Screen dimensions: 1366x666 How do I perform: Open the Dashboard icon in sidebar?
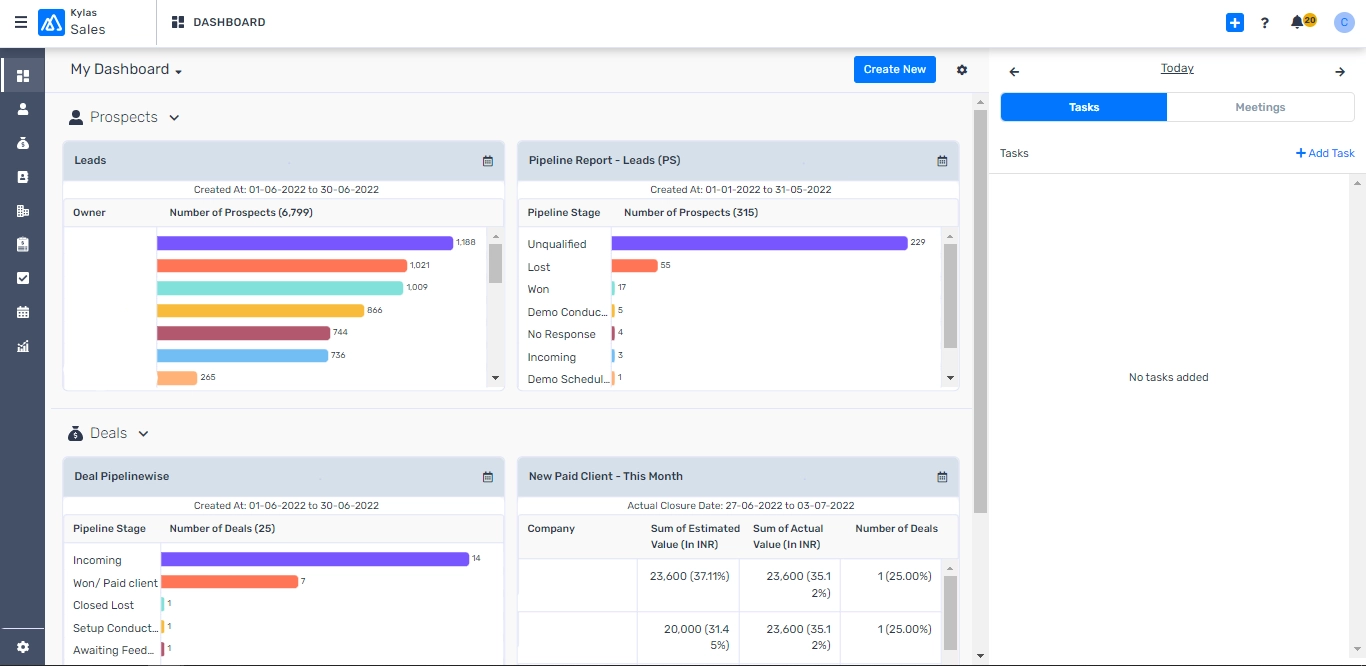(23, 76)
